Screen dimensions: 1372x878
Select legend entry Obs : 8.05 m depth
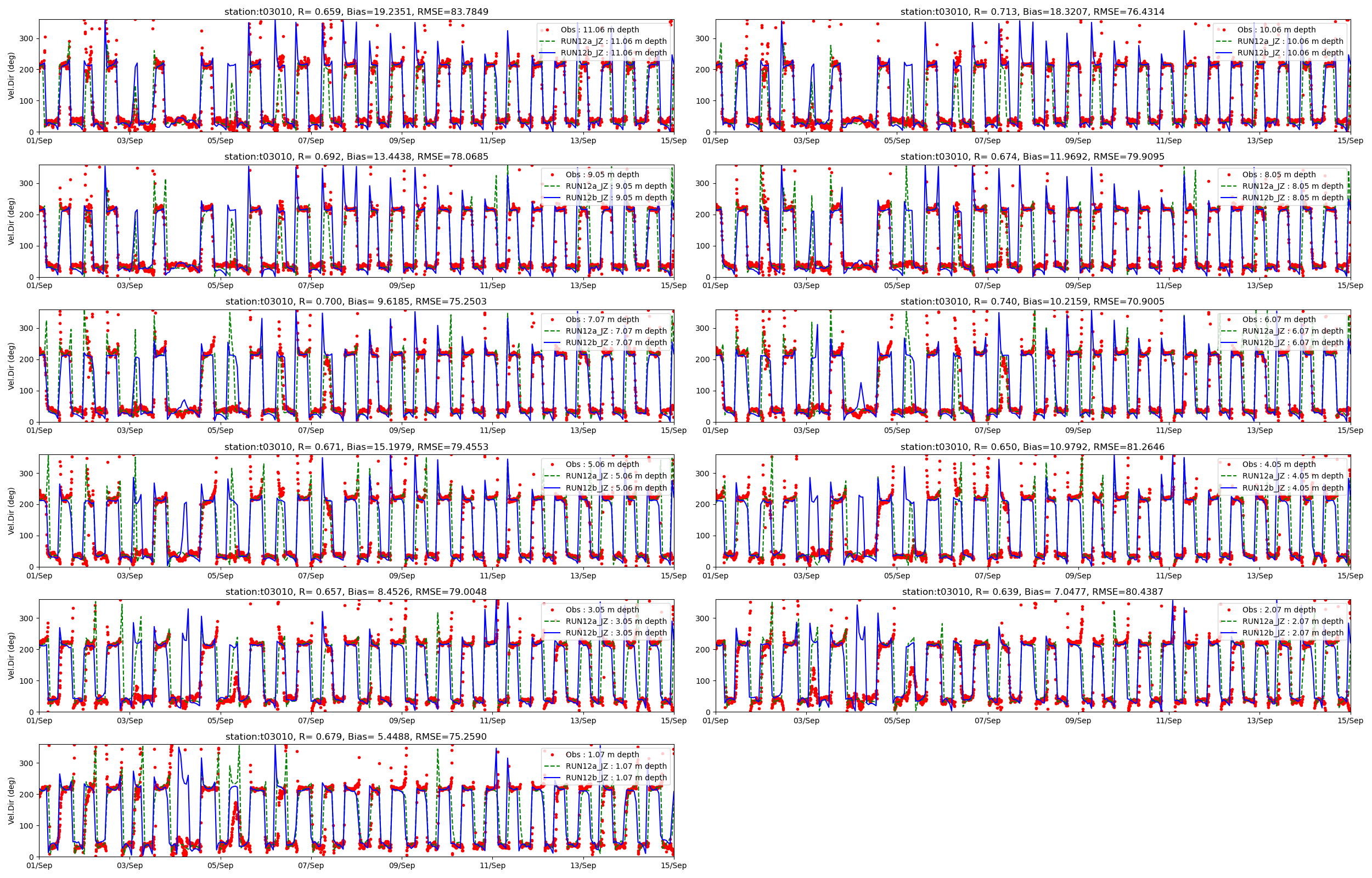click(x=1279, y=175)
